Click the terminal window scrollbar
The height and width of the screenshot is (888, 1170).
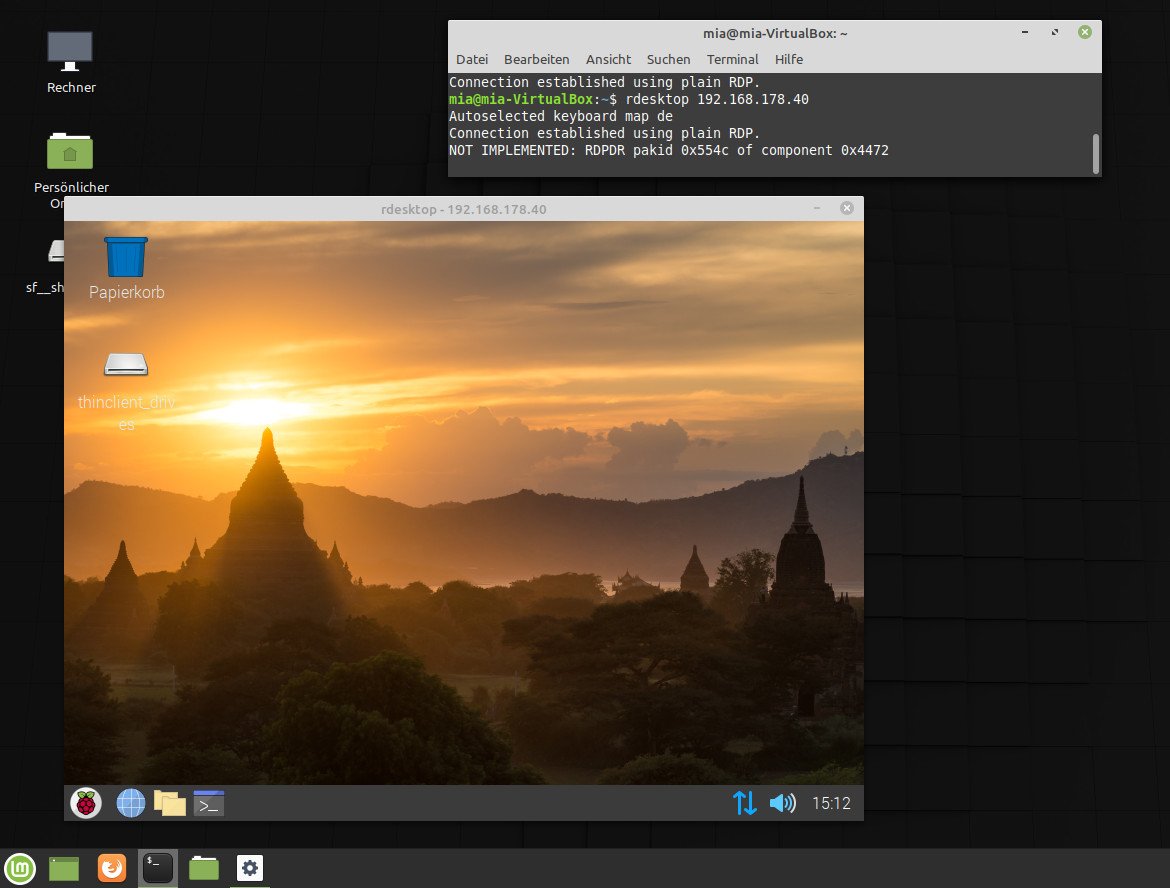(x=1095, y=154)
